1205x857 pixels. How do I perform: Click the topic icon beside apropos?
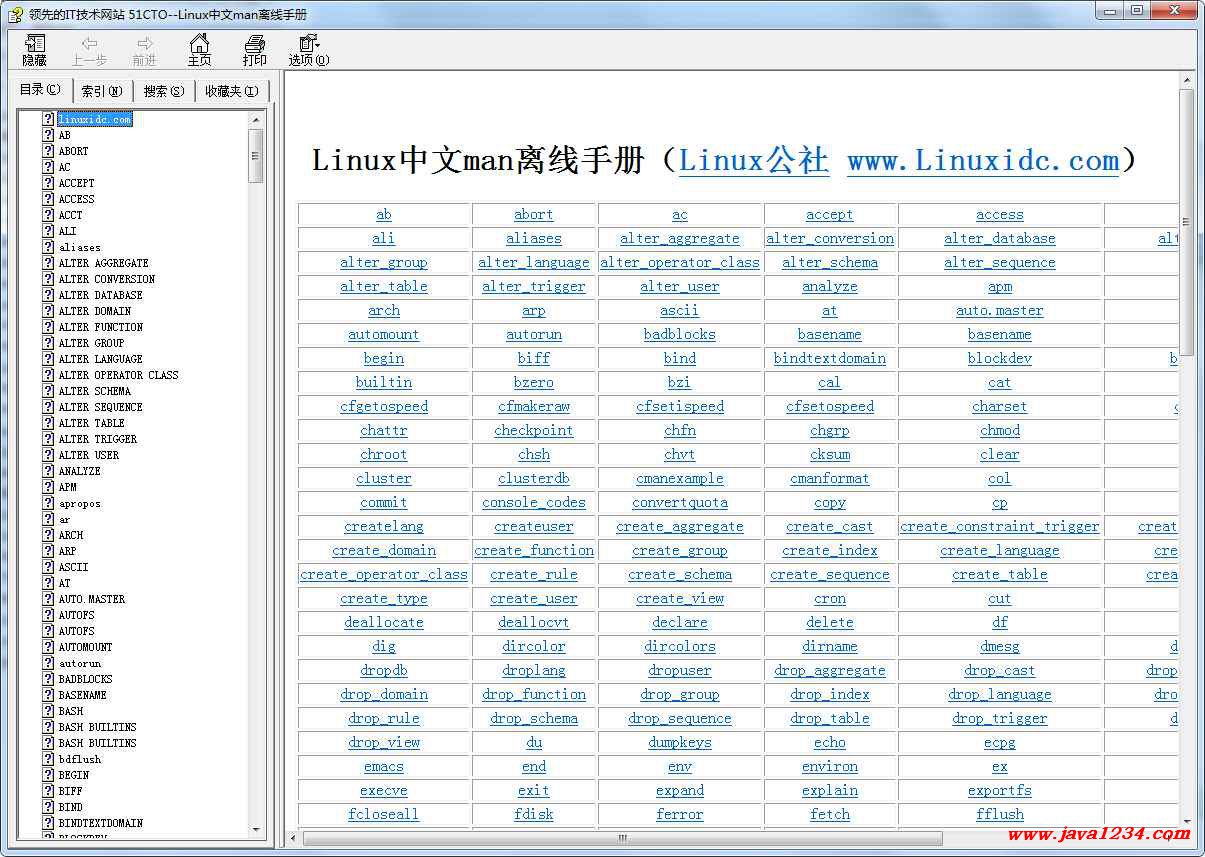tap(48, 503)
